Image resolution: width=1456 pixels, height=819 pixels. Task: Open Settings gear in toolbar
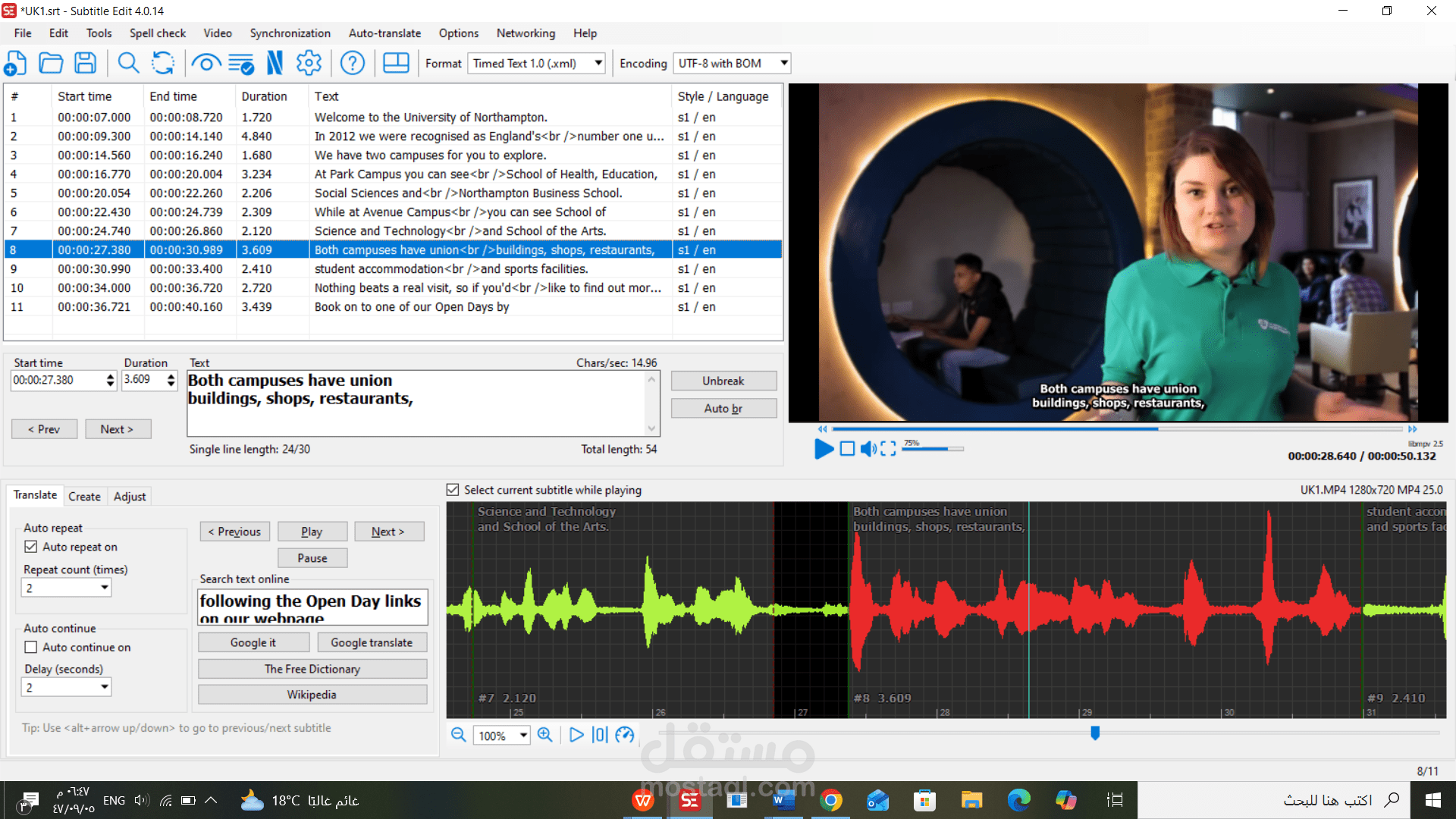(x=309, y=63)
